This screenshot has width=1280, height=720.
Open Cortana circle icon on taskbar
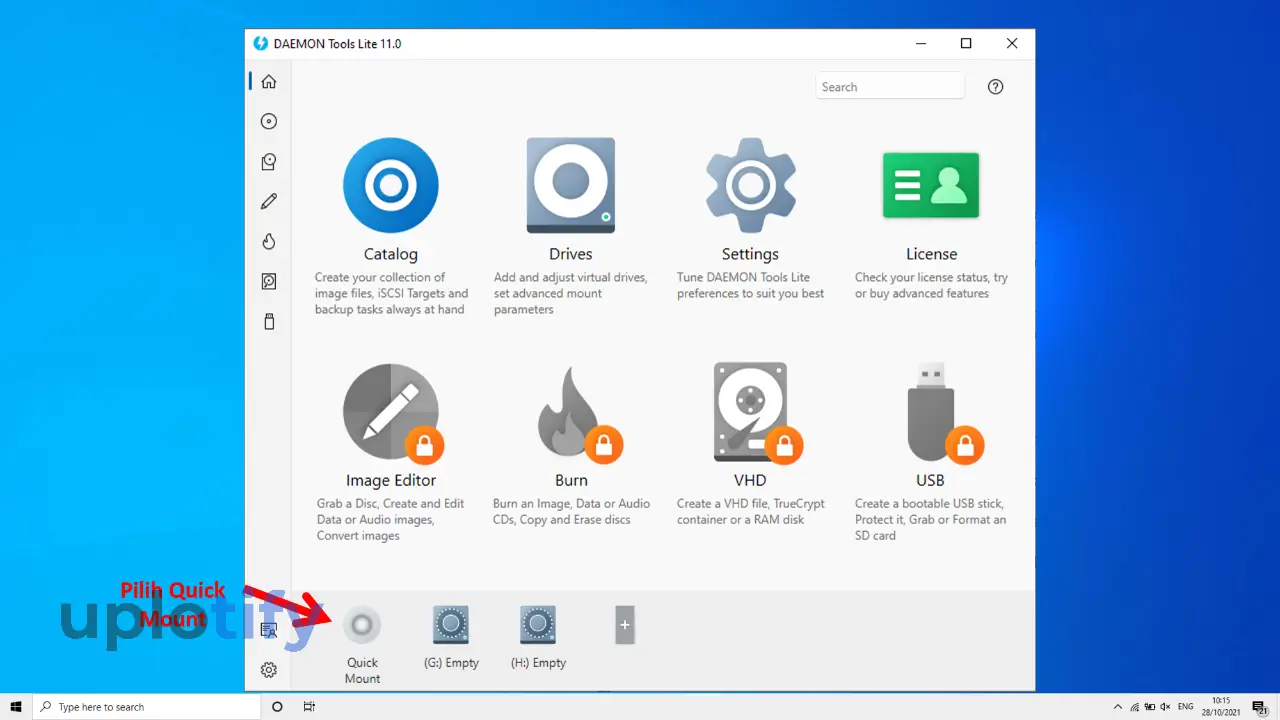(277, 707)
